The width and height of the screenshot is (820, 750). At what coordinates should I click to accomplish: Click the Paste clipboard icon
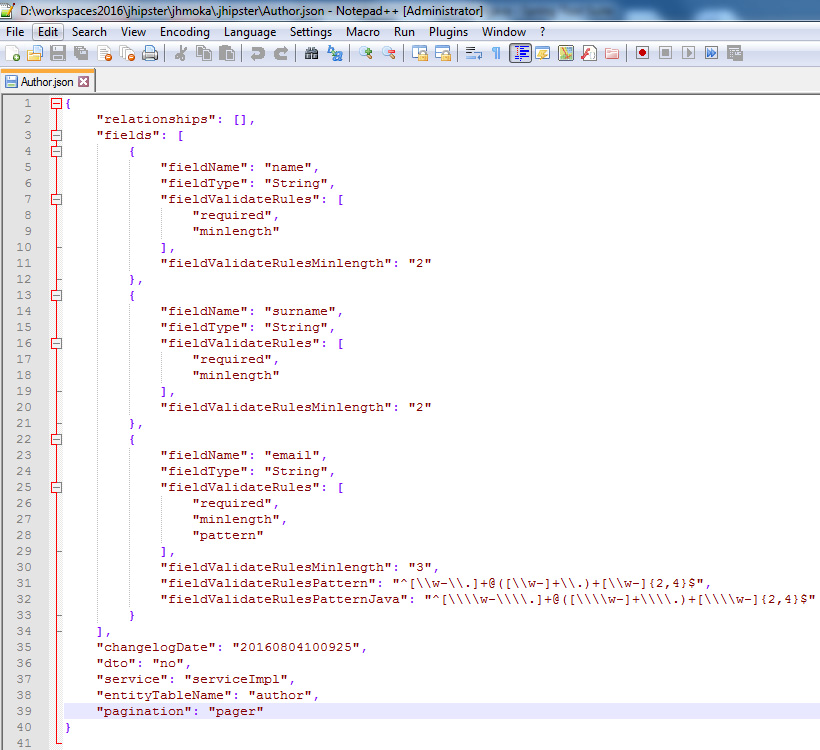point(226,53)
